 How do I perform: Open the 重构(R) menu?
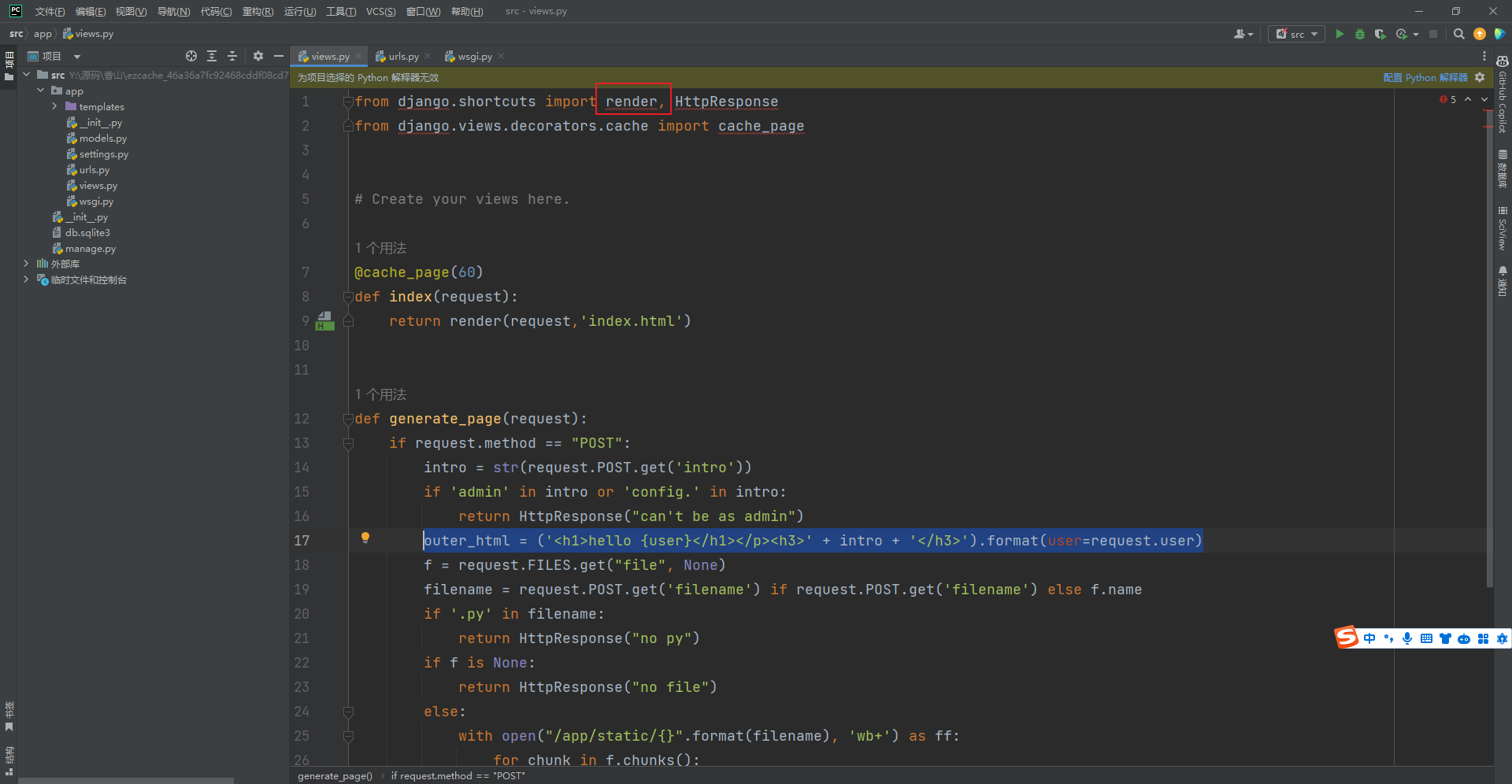[x=258, y=11]
